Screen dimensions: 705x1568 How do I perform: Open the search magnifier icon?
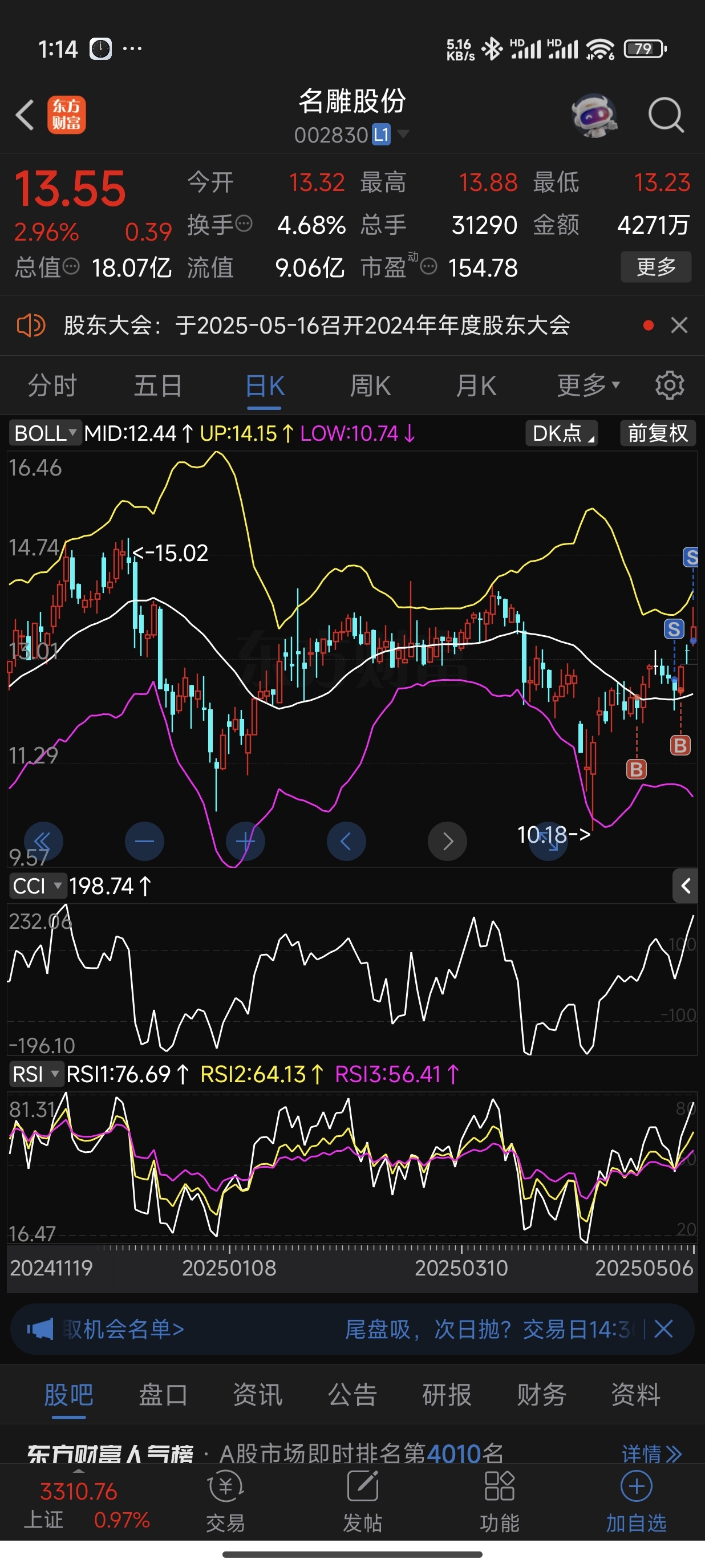666,115
